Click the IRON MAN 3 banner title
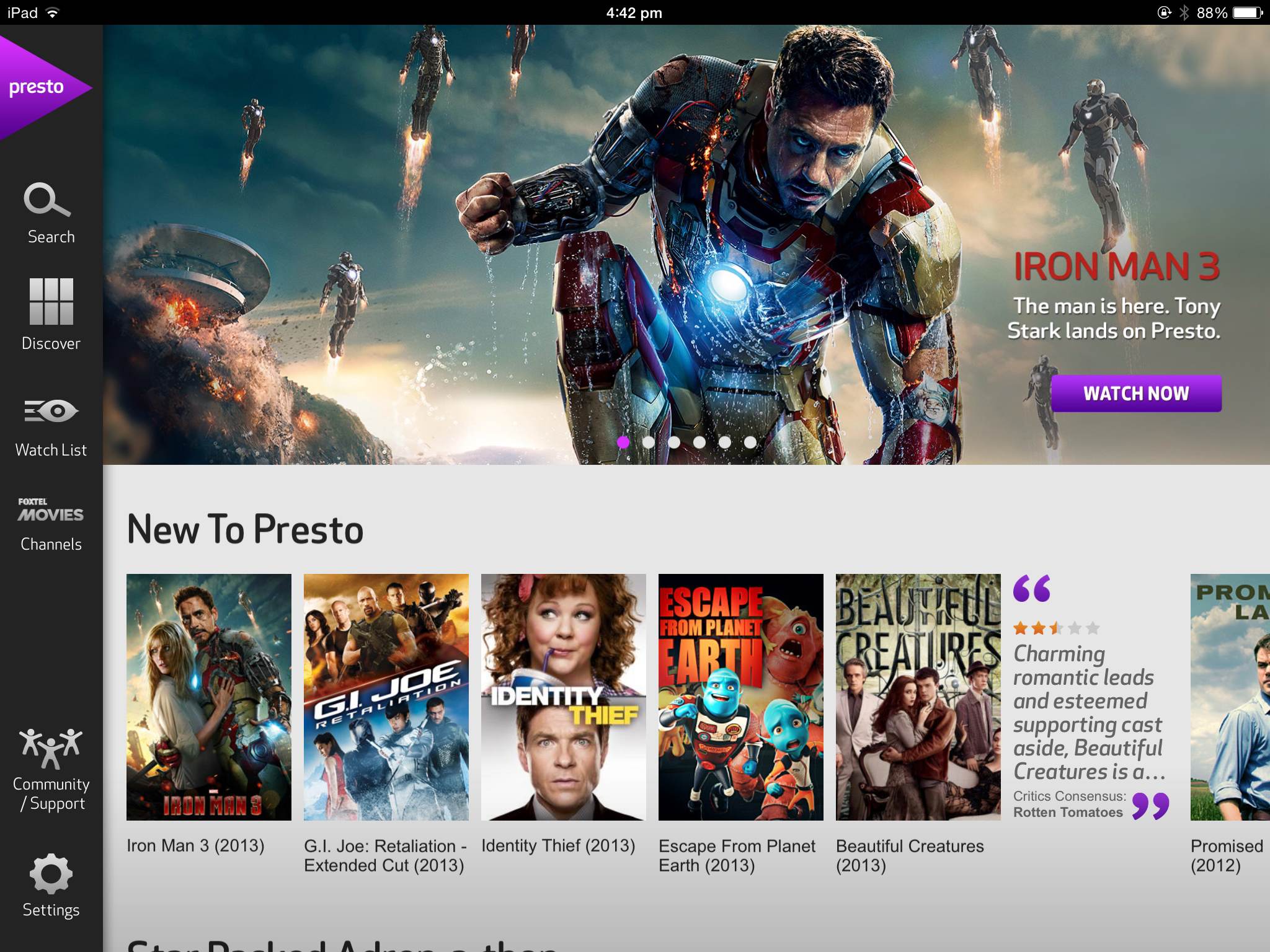The image size is (1270, 952). coord(1116,267)
